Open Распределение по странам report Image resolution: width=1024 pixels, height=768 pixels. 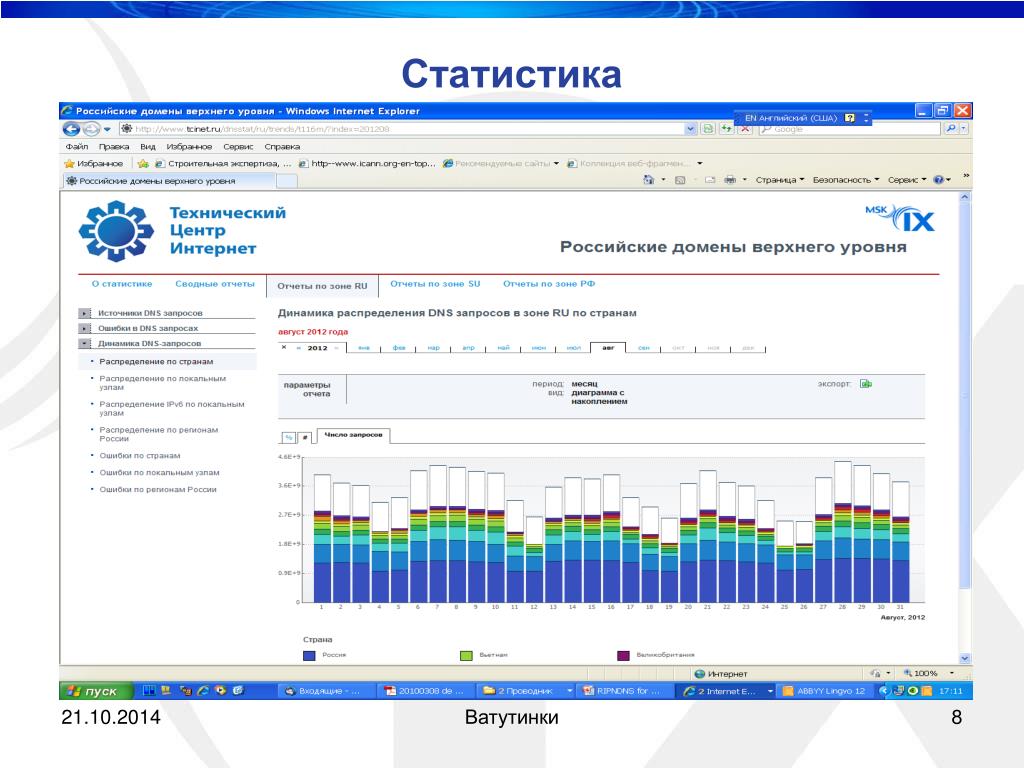coord(156,362)
